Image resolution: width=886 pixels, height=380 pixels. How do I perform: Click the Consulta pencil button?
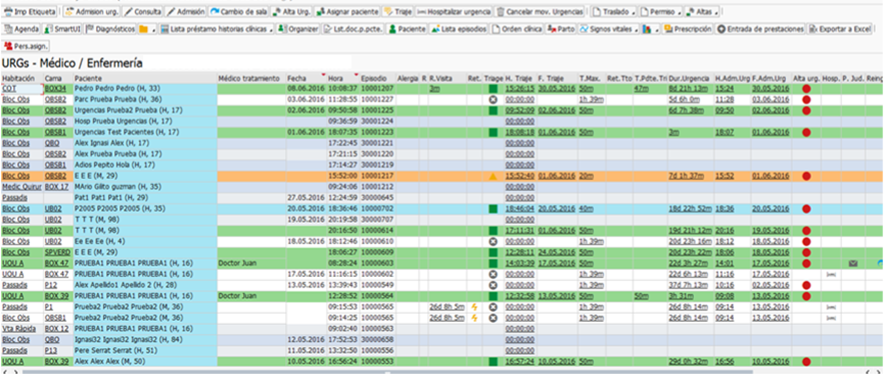point(142,11)
